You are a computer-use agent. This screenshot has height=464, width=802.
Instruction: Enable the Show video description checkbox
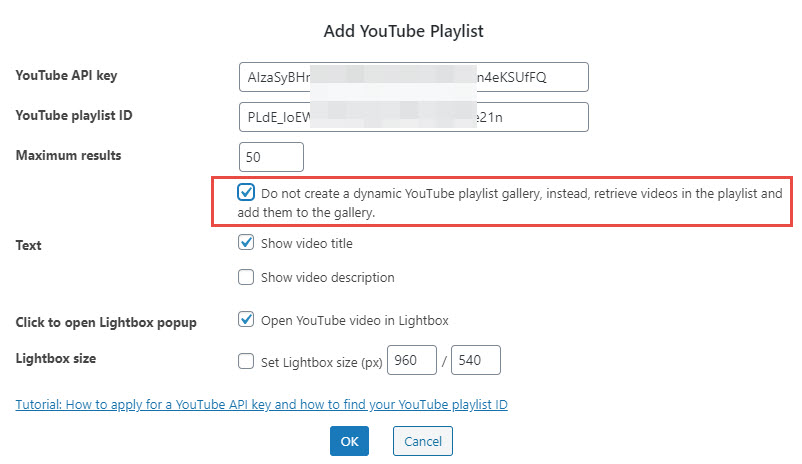click(246, 277)
